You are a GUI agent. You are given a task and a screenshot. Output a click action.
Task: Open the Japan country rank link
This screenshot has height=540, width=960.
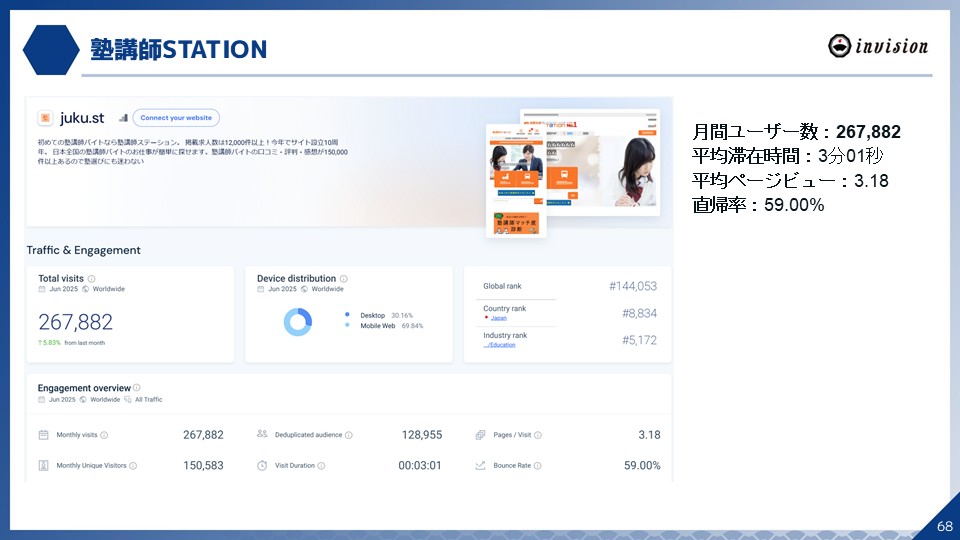pos(498,318)
